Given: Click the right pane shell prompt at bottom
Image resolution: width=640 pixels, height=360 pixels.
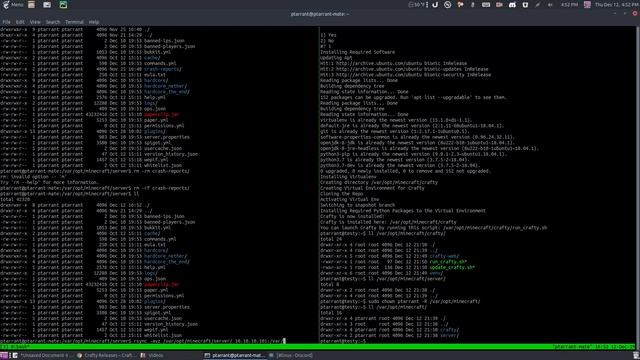Looking at the screenshot, I should [x=343, y=341].
